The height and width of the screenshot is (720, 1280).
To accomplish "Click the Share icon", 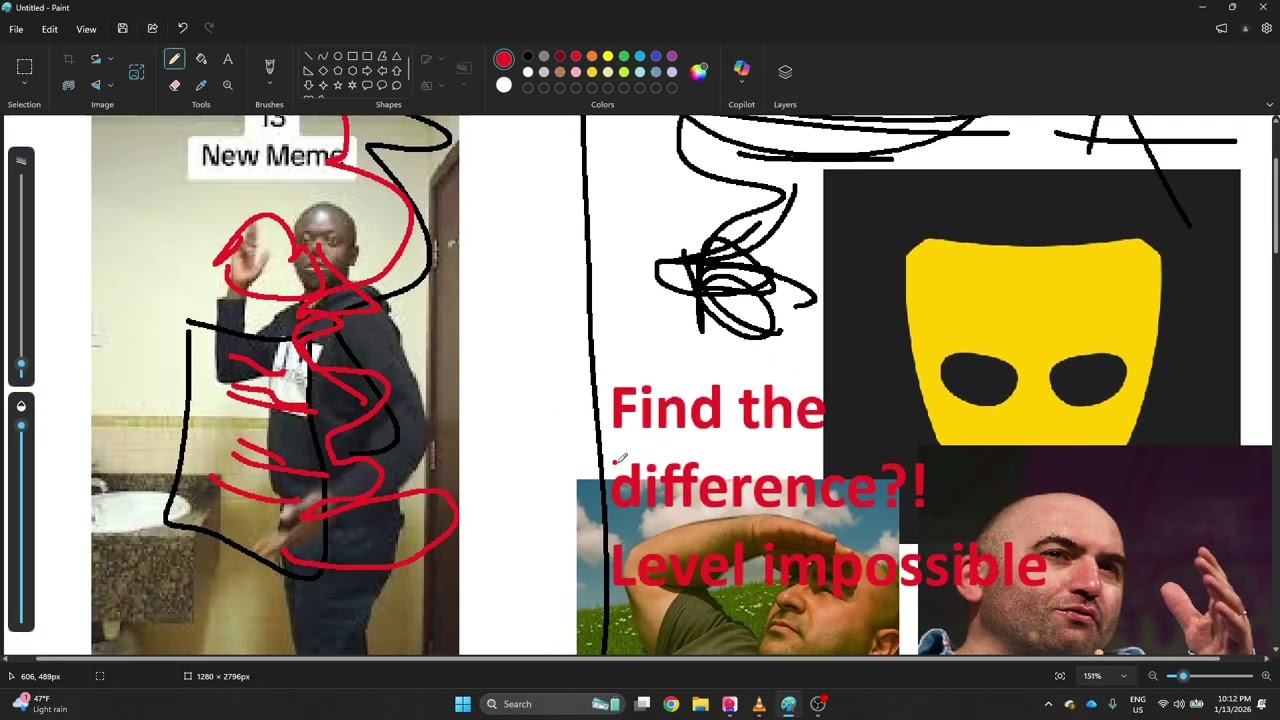I will (152, 29).
